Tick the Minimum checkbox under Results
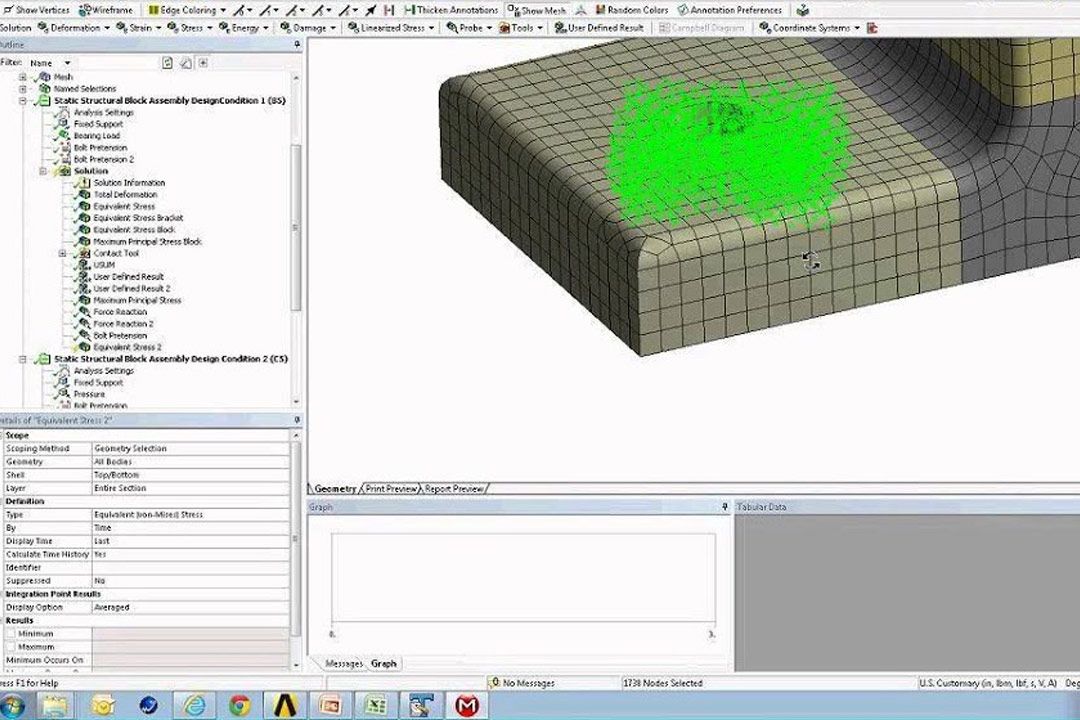Screen dimensions: 1080x720 pos(11,634)
